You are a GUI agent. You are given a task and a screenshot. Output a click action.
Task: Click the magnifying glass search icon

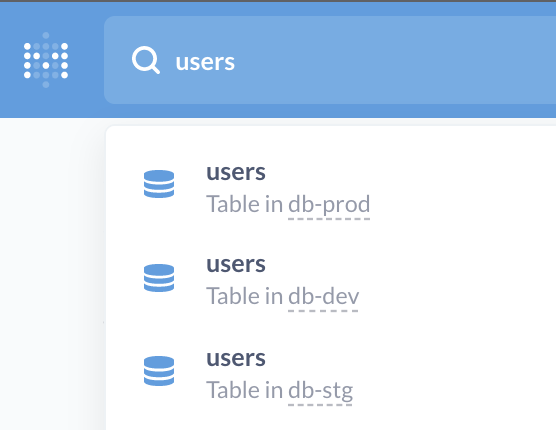[x=146, y=61]
